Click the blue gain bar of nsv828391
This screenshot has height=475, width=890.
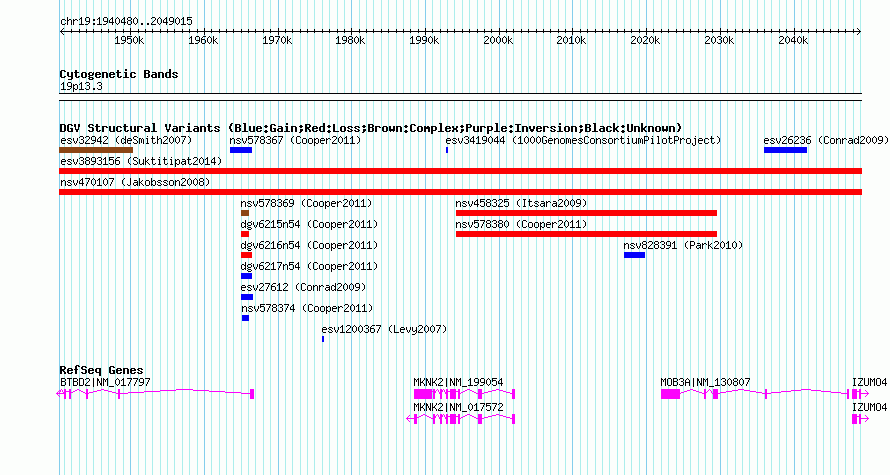pyautogui.click(x=635, y=255)
